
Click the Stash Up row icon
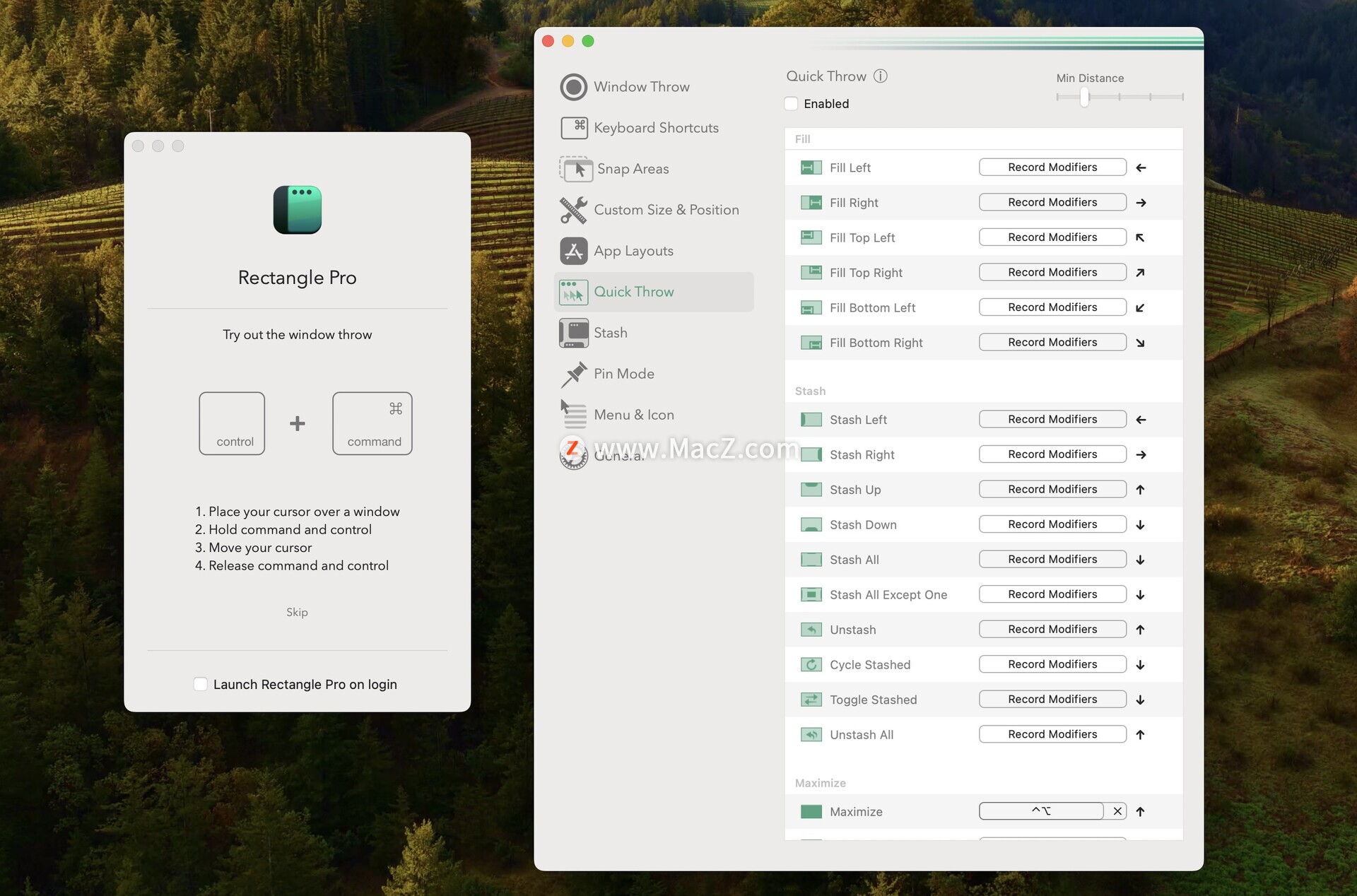(811, 490)
